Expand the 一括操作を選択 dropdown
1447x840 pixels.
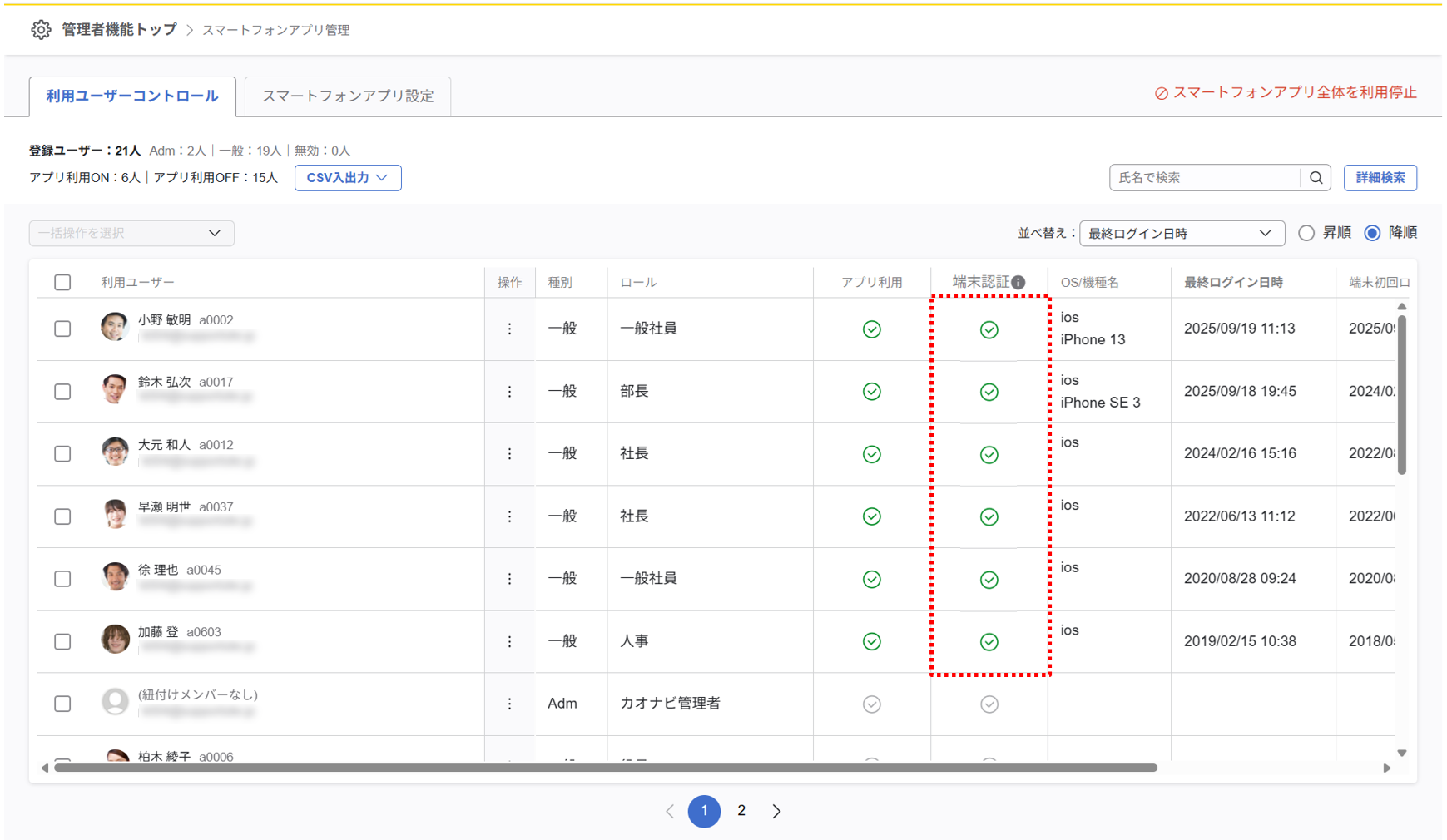pyautogui.click(x=131, y=233)
